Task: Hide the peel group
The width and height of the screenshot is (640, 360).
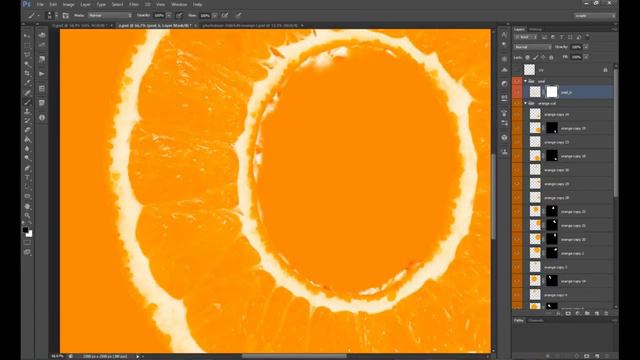Action: coord(517,81)
